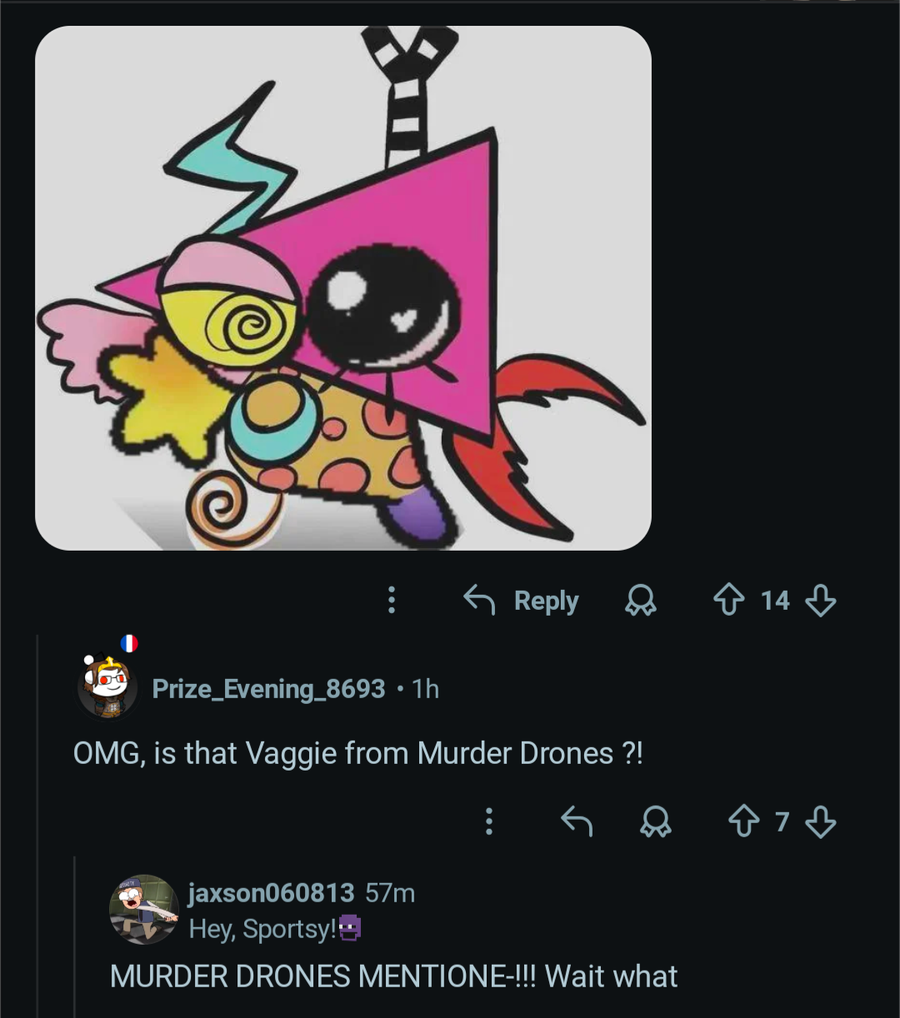Viewport: 900px width, 1018px height.
Task: Click the "Hey, Sportsy!" flair text
Action: 262,929
